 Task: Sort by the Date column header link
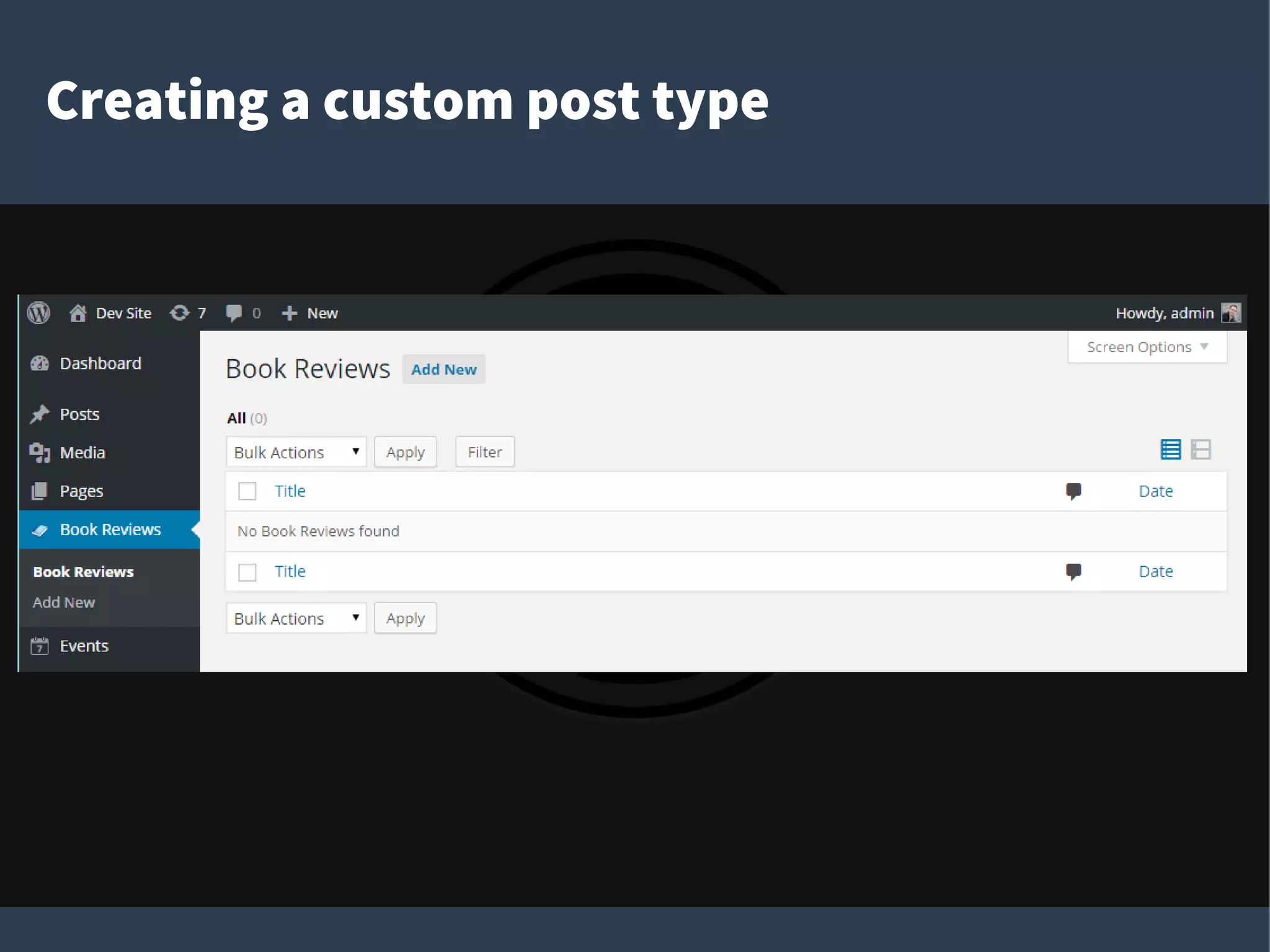click(1155, 491)
